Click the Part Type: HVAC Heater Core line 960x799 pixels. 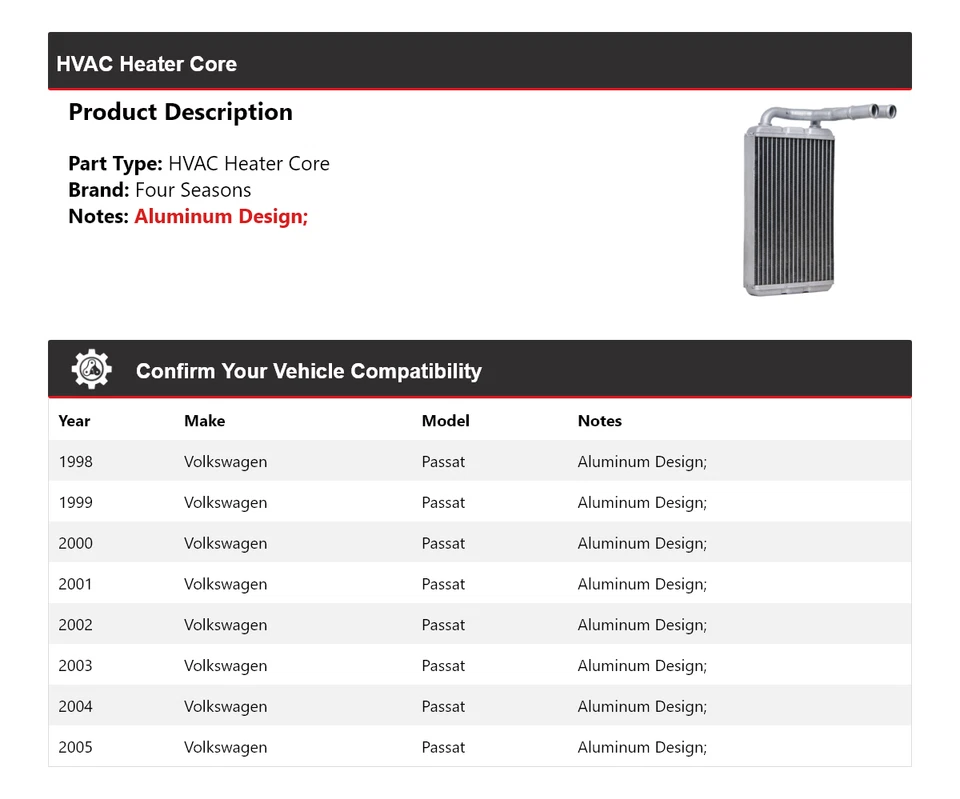199,163
